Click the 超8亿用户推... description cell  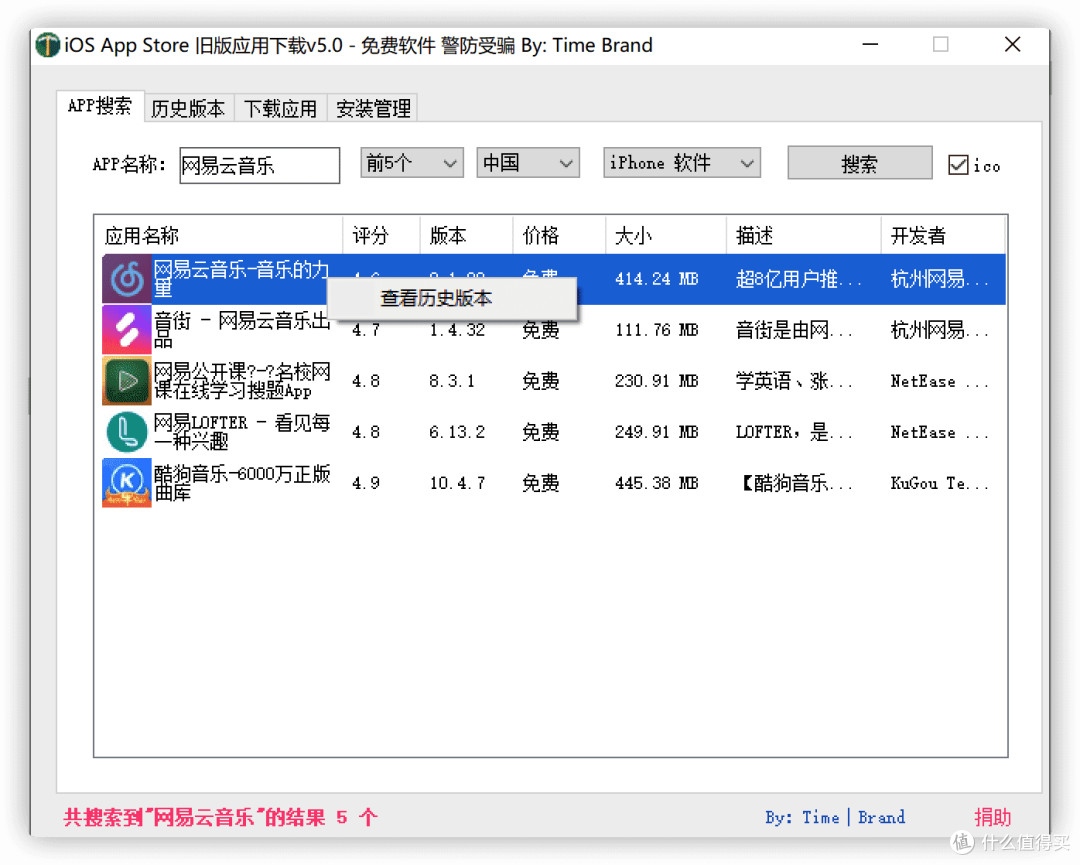tap(798, 279)
